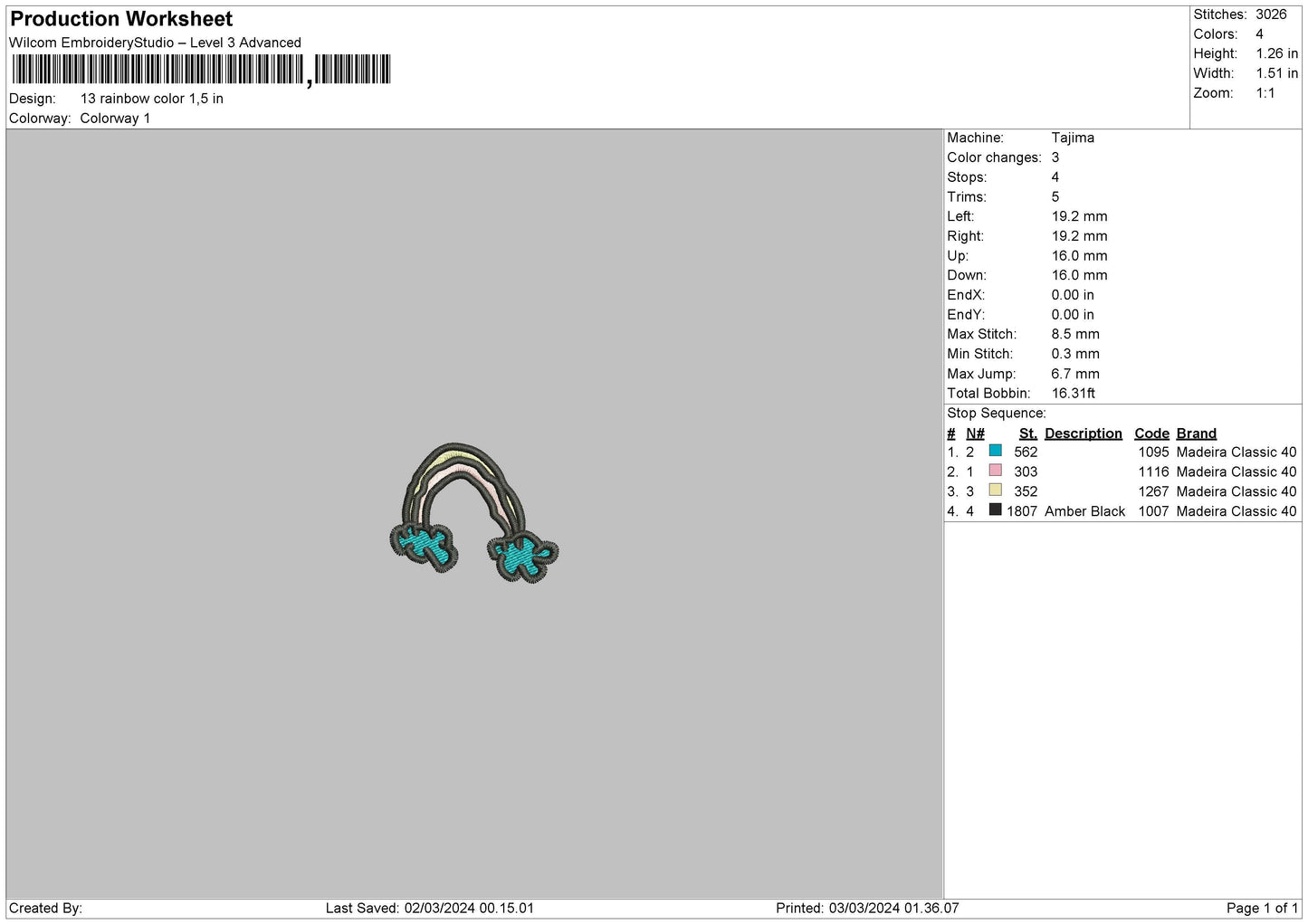The height and width of the screenshot is (924, 1308).
Task: Click the 'Stop Sequence:' heading
Action: 997,414
